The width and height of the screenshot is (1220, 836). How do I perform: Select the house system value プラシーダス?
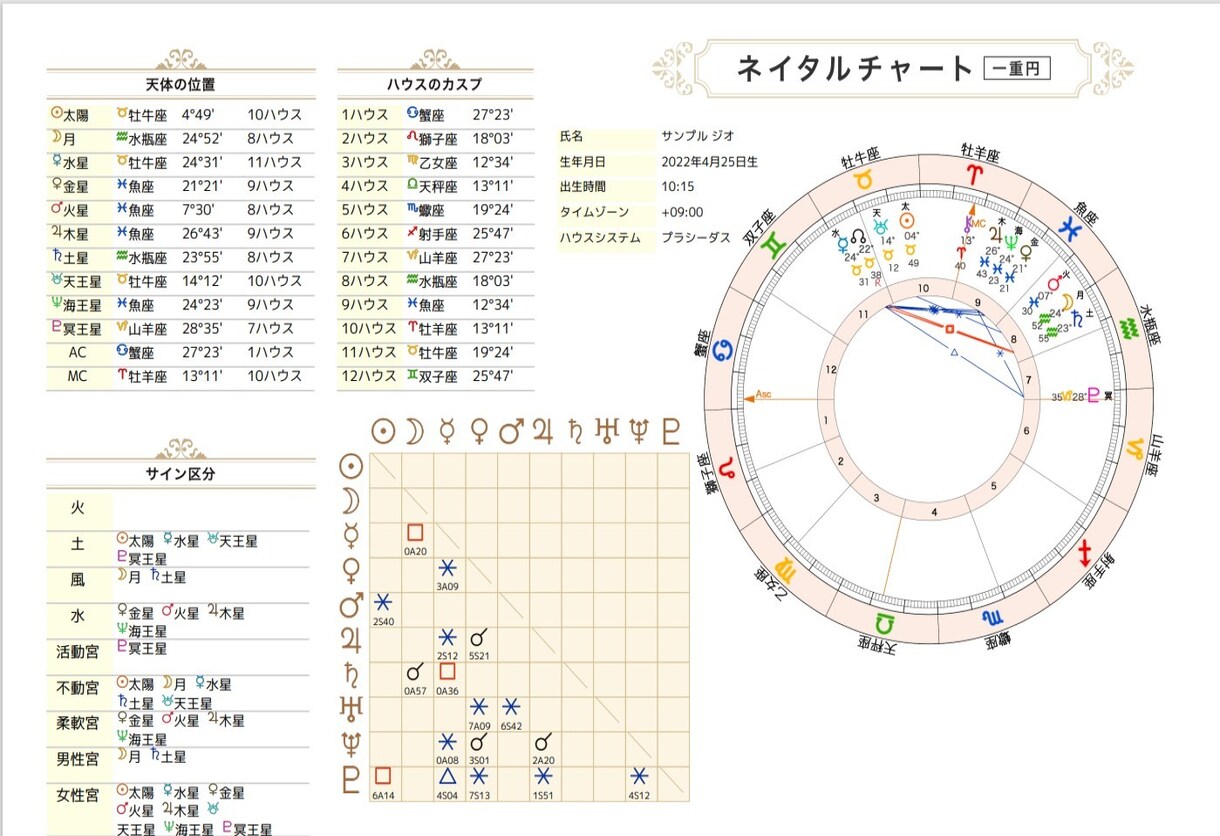pos(696,238)
